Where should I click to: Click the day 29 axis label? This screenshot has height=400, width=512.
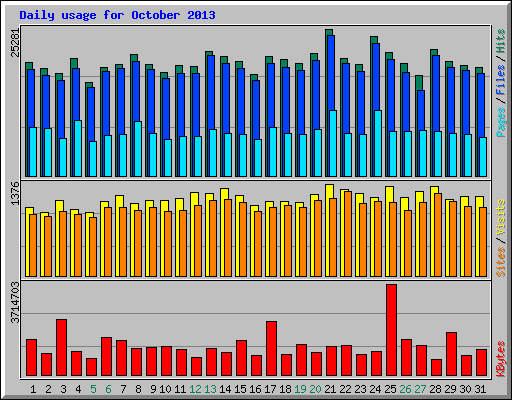[450, 389]
